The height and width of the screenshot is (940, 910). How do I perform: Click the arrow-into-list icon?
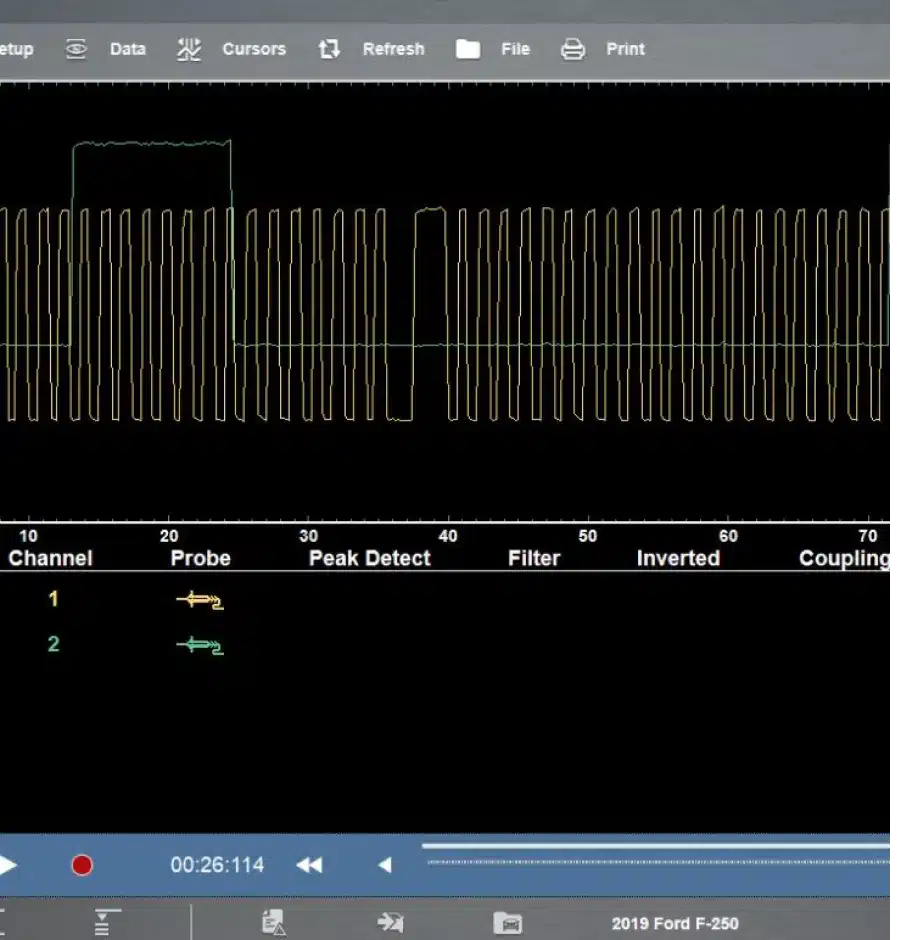pos(390,923)
